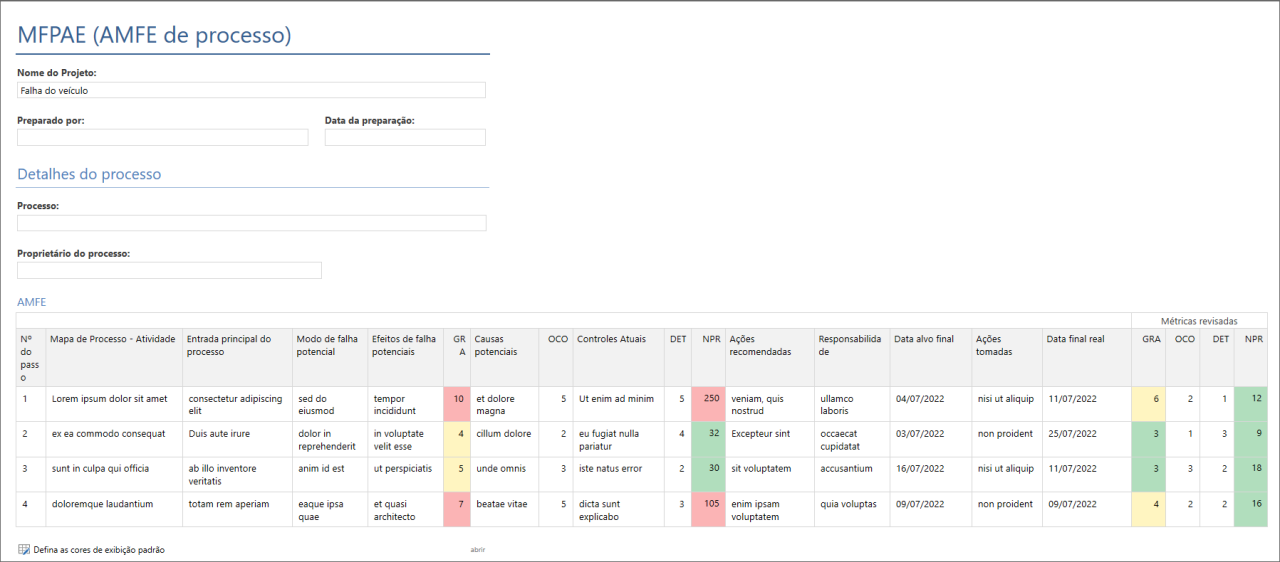Click the 'Proprietário do processo' field

(169, 270)
